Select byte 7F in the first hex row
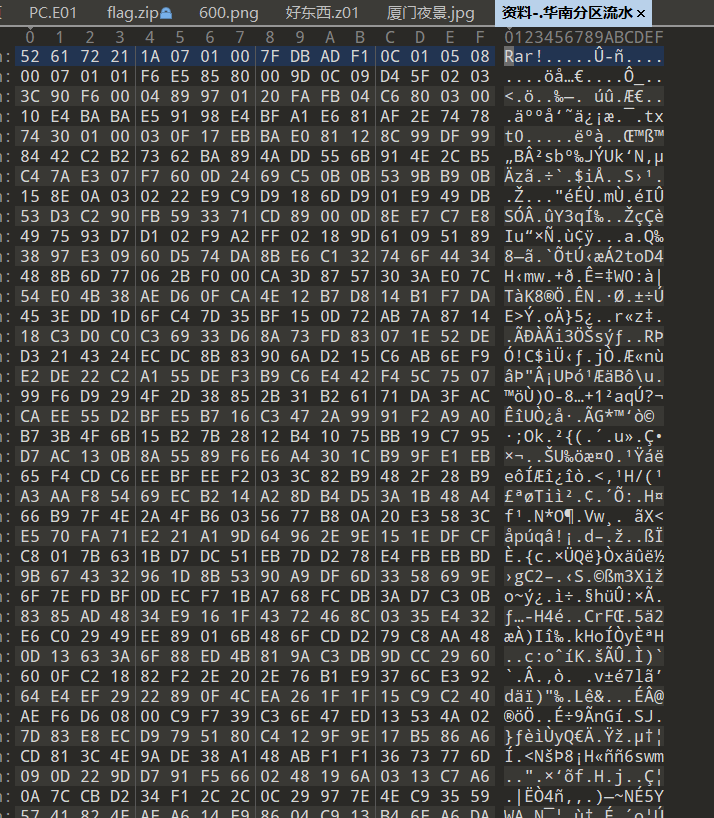The width and height of the screenshot is (714, 818). tap(270, 56)
